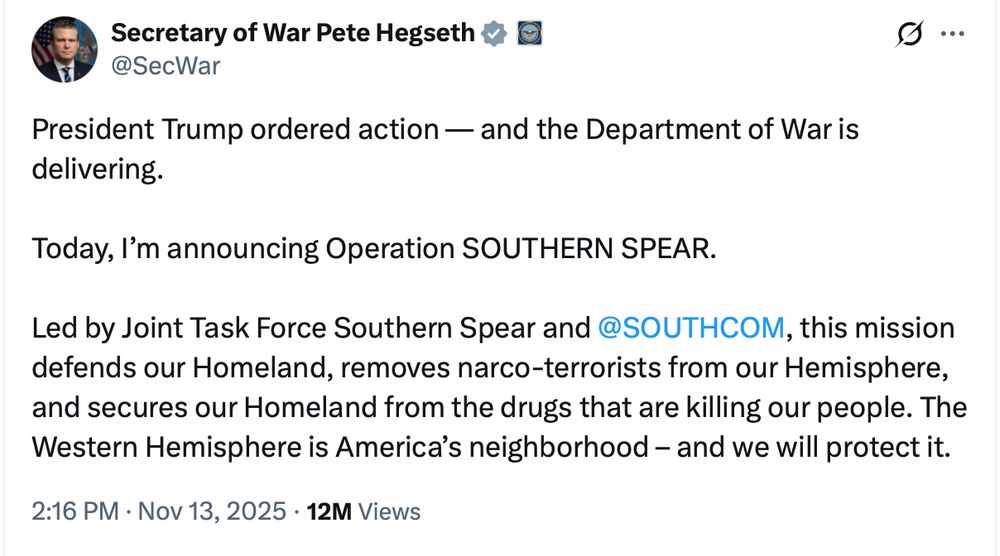Click the word "delivering." in the post
Viewport: 1000px width, 556px height.
[x=97, y=169]
